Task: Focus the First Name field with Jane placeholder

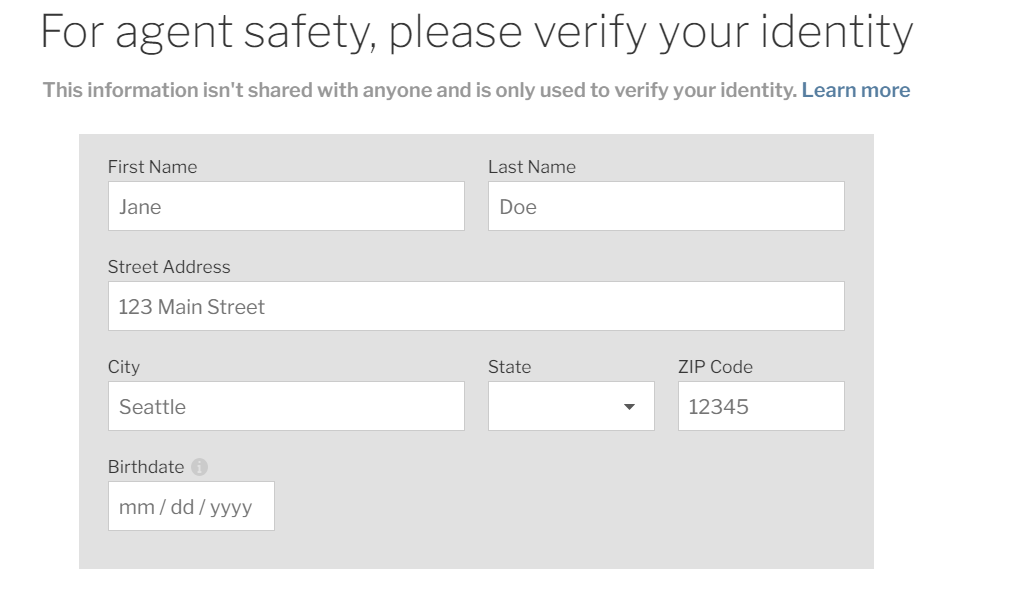Action: coord(286,206)
